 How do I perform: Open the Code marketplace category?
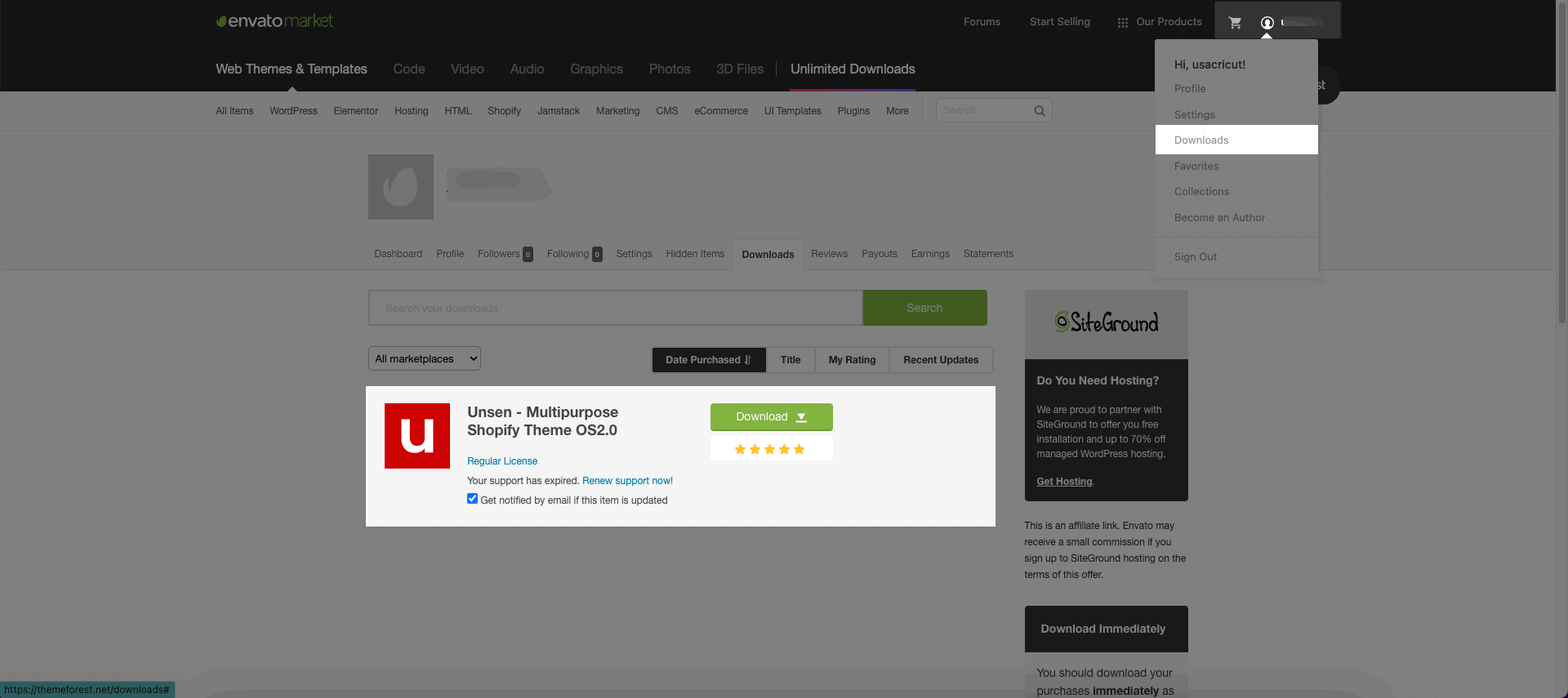click(x=409, y=69)
